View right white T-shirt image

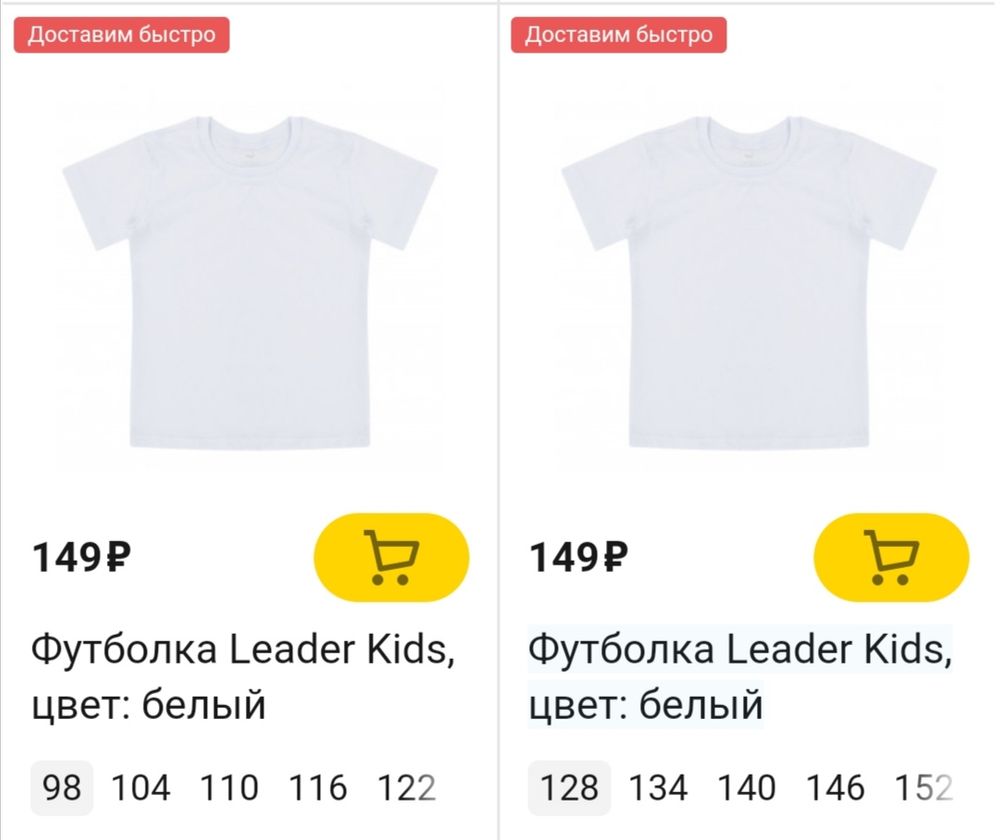(747, 285)
